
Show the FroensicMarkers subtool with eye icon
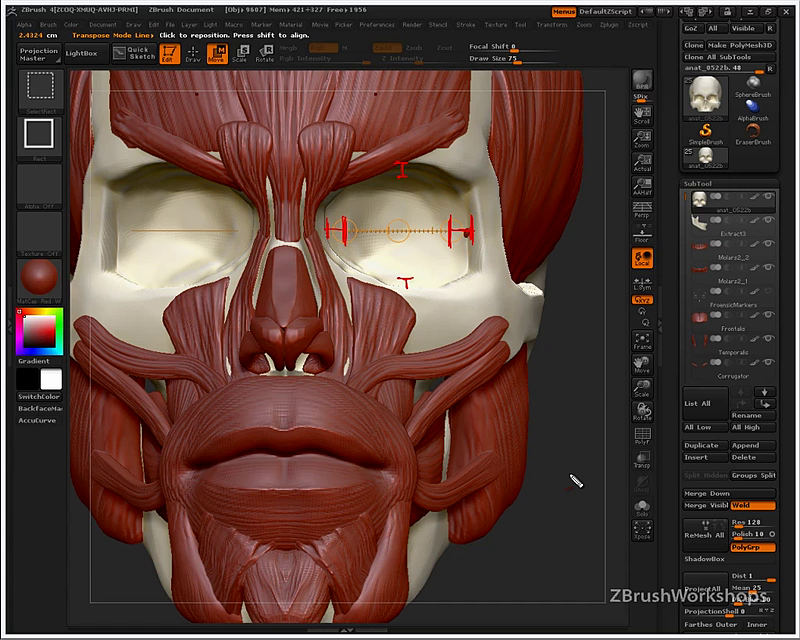[768, 291]
